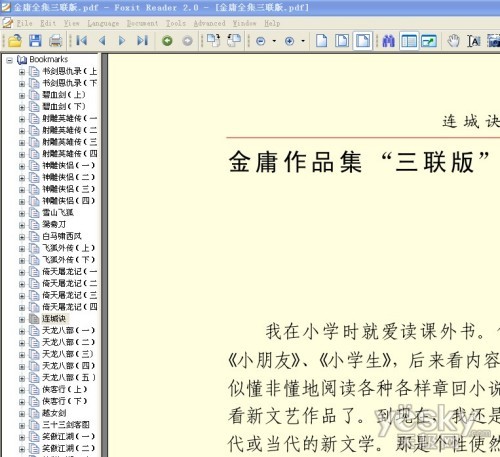
Task: Open zoom in dropdown arrow
Action: 303,41
